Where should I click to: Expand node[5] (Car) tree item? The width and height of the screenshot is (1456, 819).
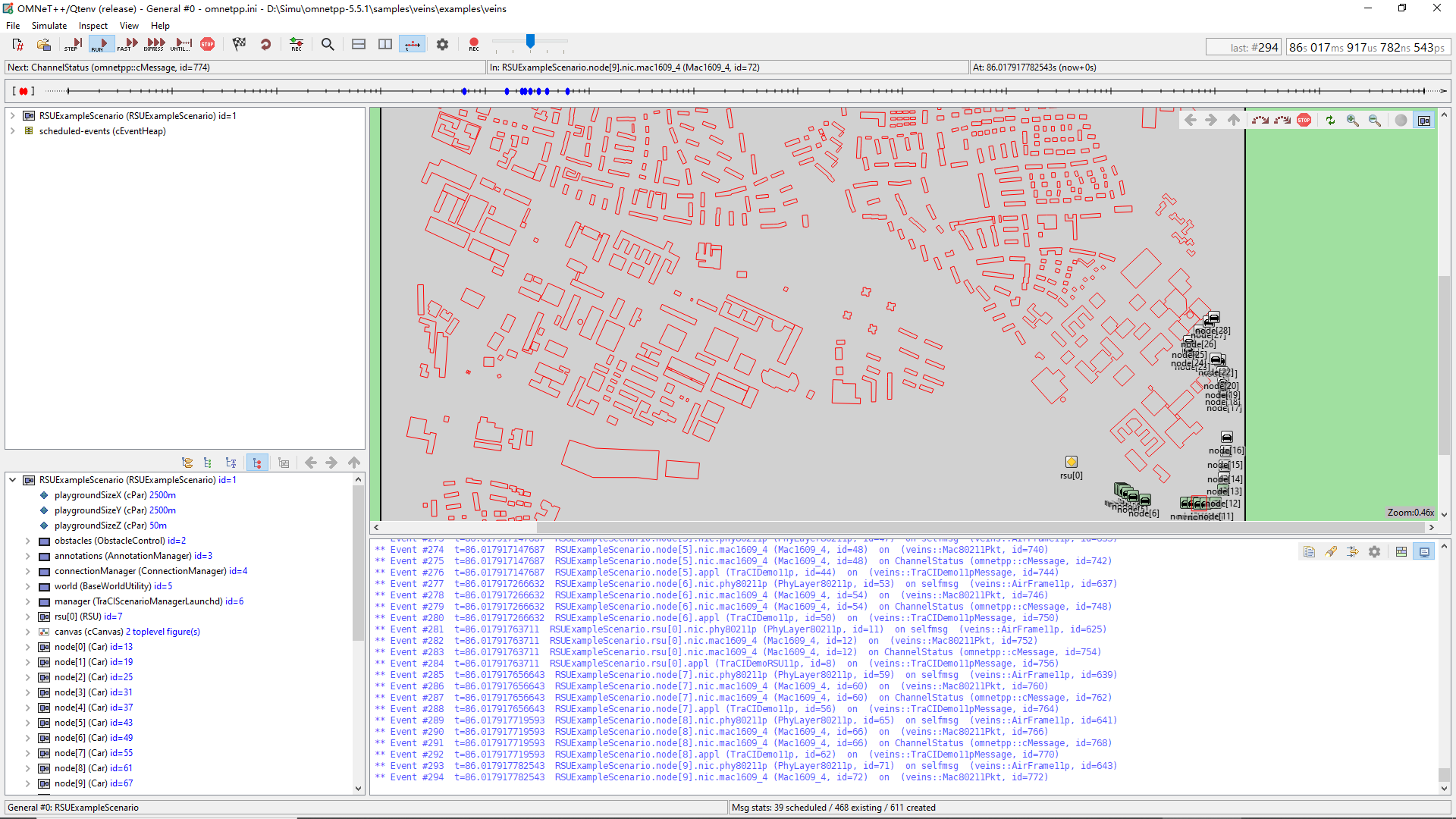(28, 723)
